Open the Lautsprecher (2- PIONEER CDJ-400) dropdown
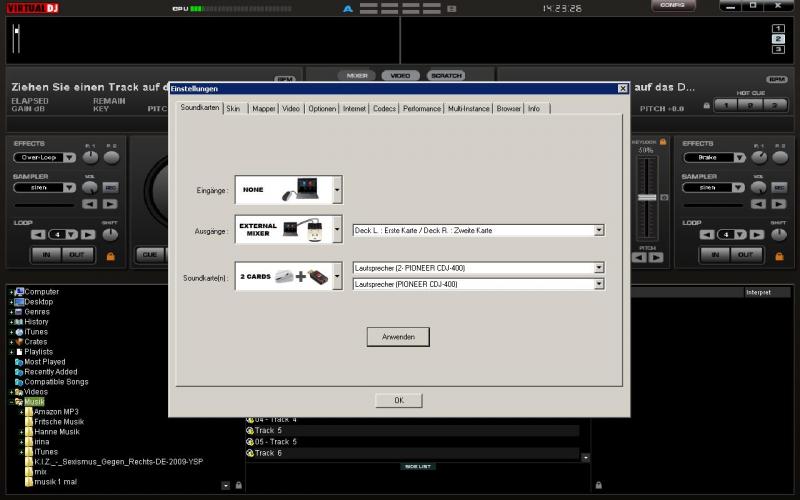The width and height of the screenshot is (800, 500). pyautogui.click(x=599, y=268)
